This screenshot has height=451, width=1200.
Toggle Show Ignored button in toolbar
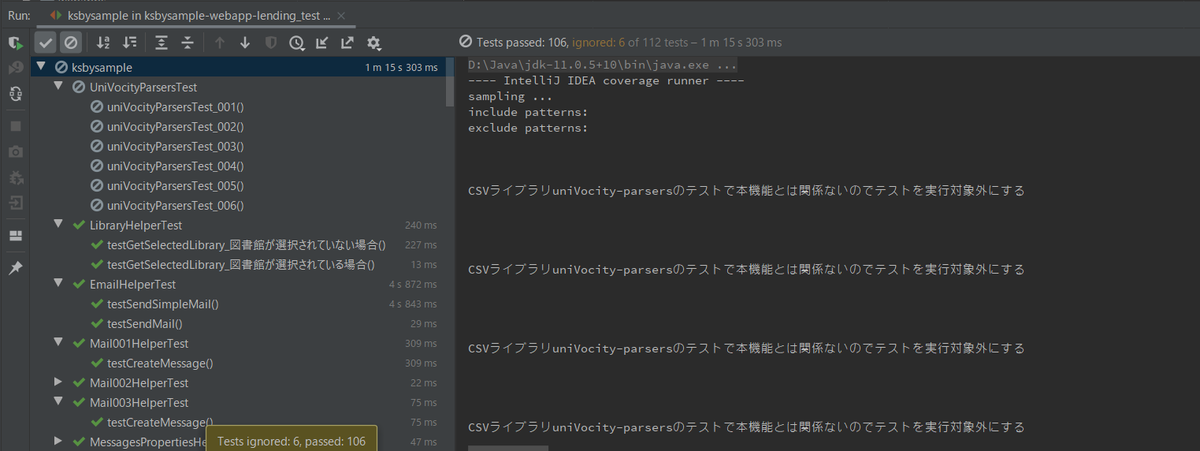[x=70, y=42]
